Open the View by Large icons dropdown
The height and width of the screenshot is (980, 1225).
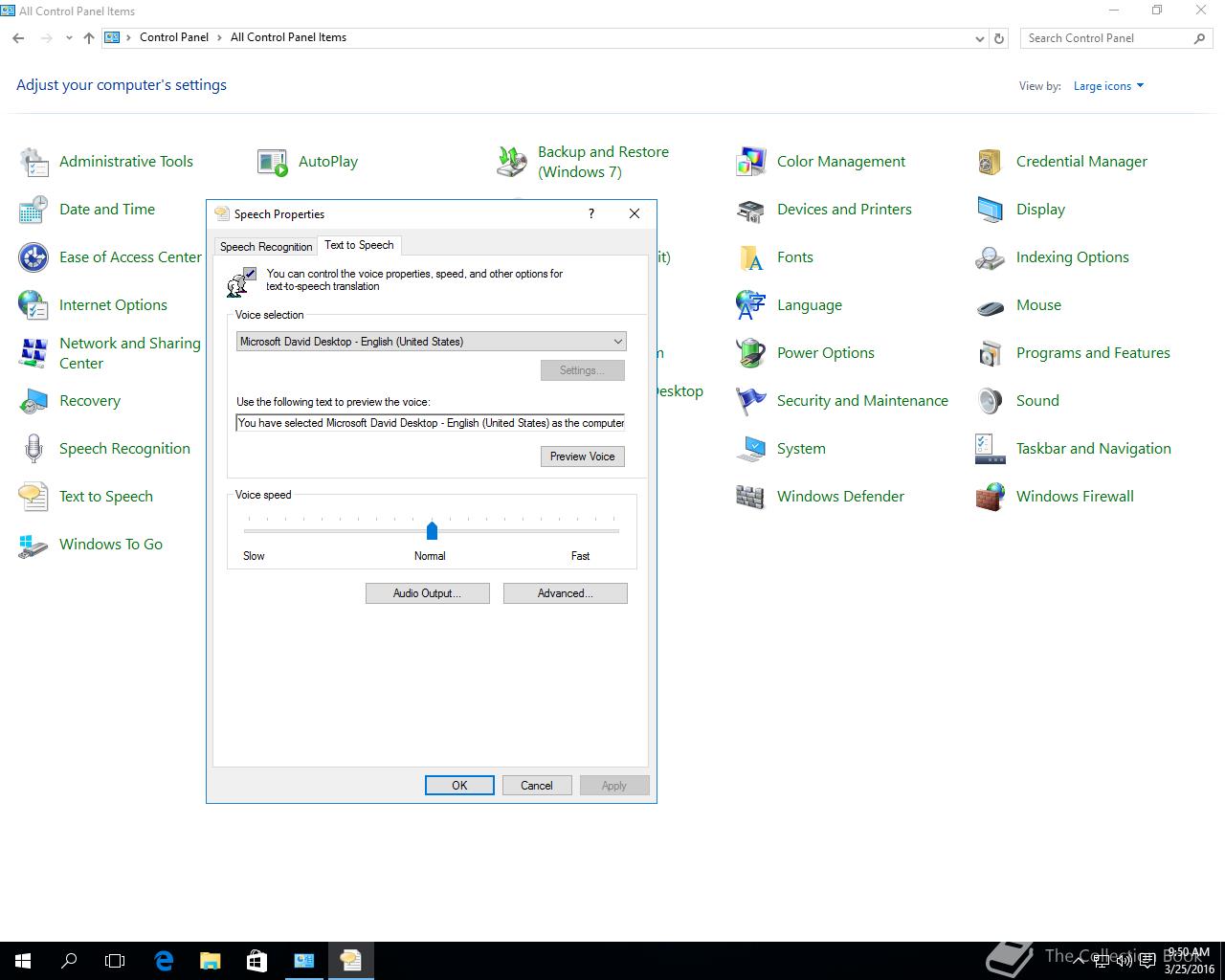1108,86
